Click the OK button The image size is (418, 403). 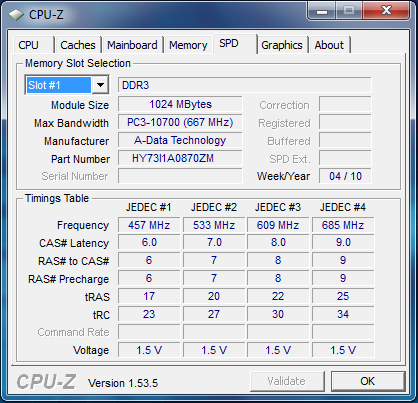pyautogui.click(x=368, y=381)
